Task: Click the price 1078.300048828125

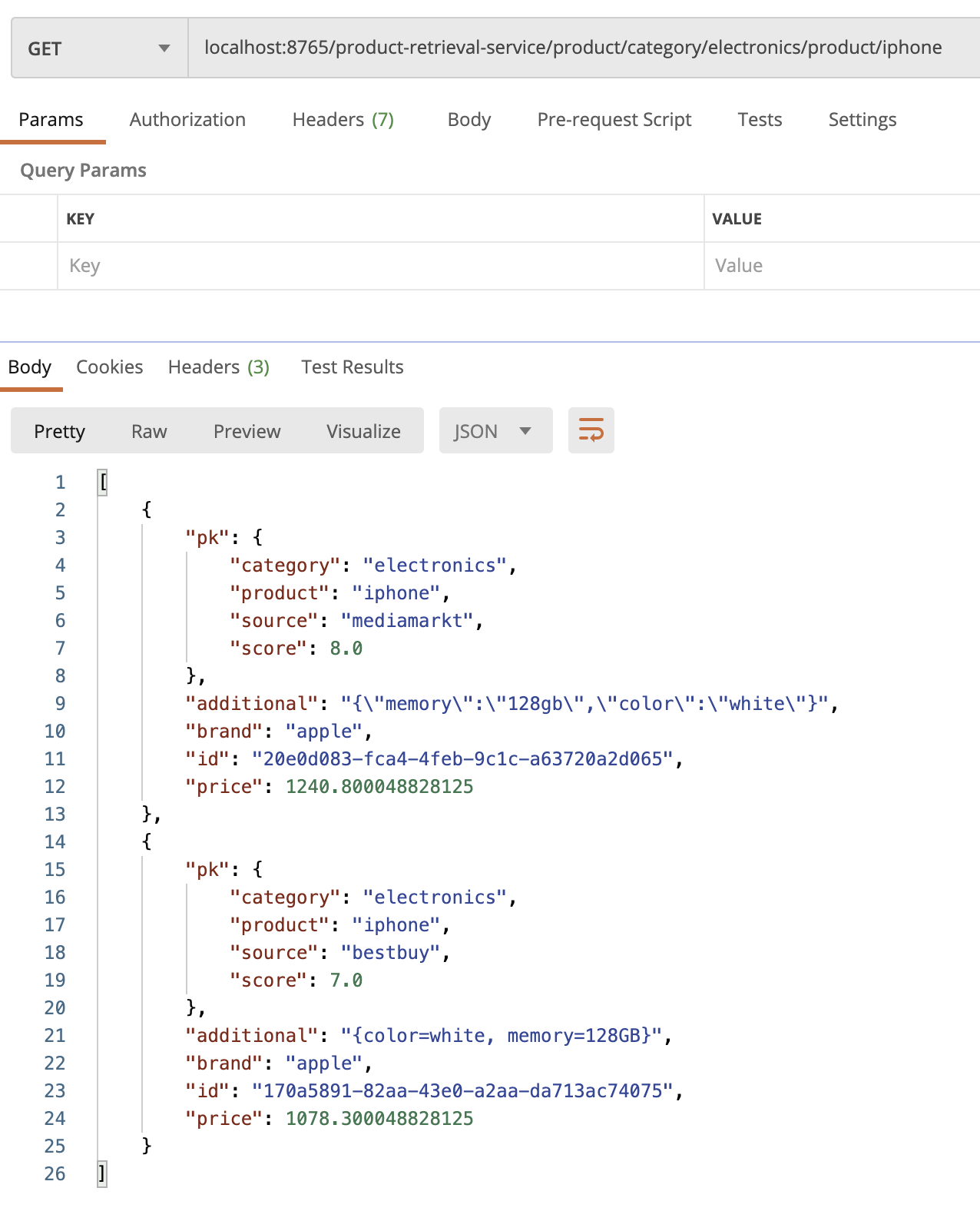Action: [379, 1118]
